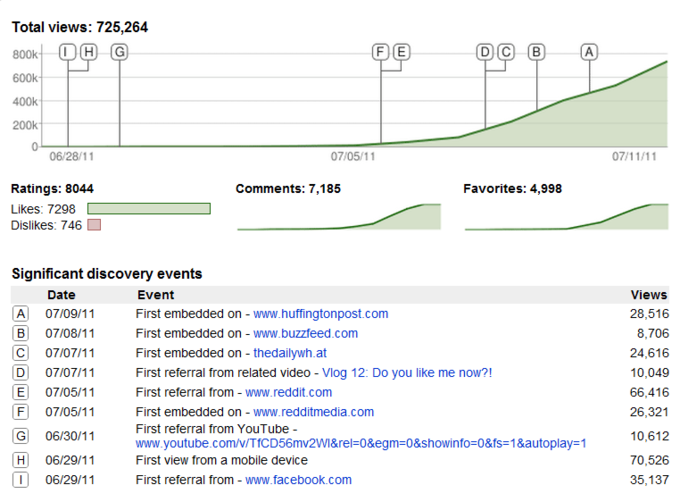
Task: Open the Vlog 12: Do you like me now?! link
Action: coord(407,373)
